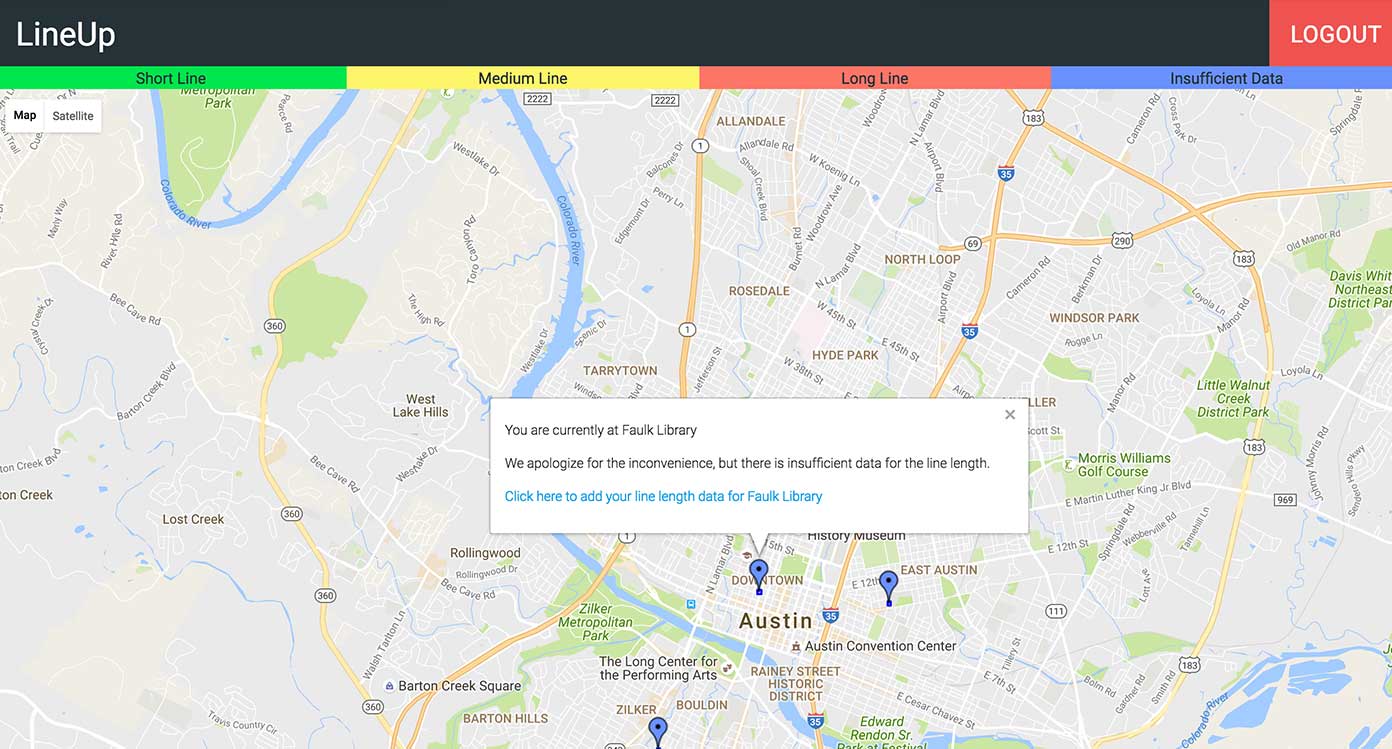Click the Highway 183 shield at top
1392x749 pixels.
1034,118
